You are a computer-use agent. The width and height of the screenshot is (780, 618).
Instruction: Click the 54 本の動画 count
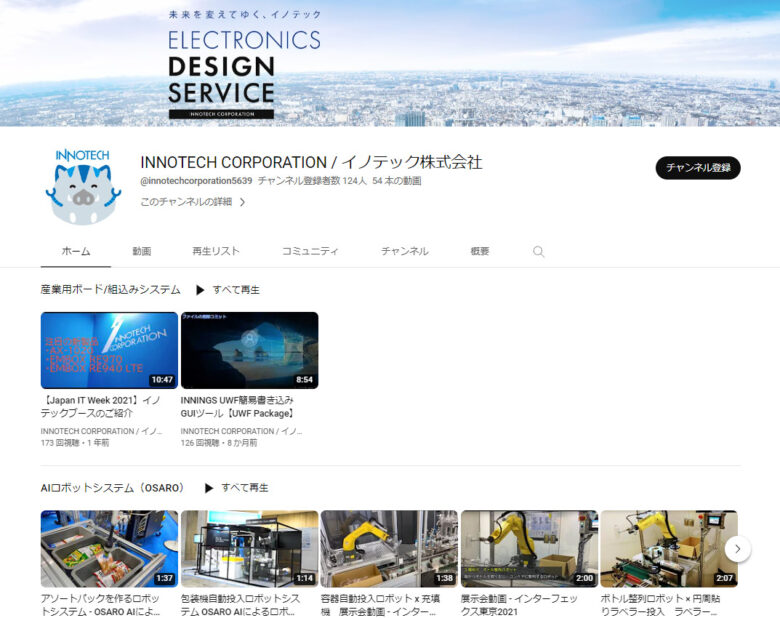[396, 181]
